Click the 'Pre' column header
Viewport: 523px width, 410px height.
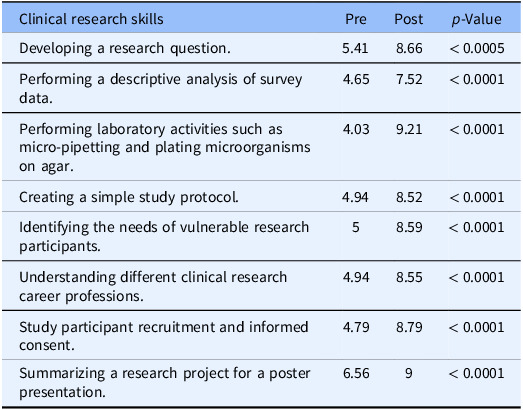click(x=356, y=19)
